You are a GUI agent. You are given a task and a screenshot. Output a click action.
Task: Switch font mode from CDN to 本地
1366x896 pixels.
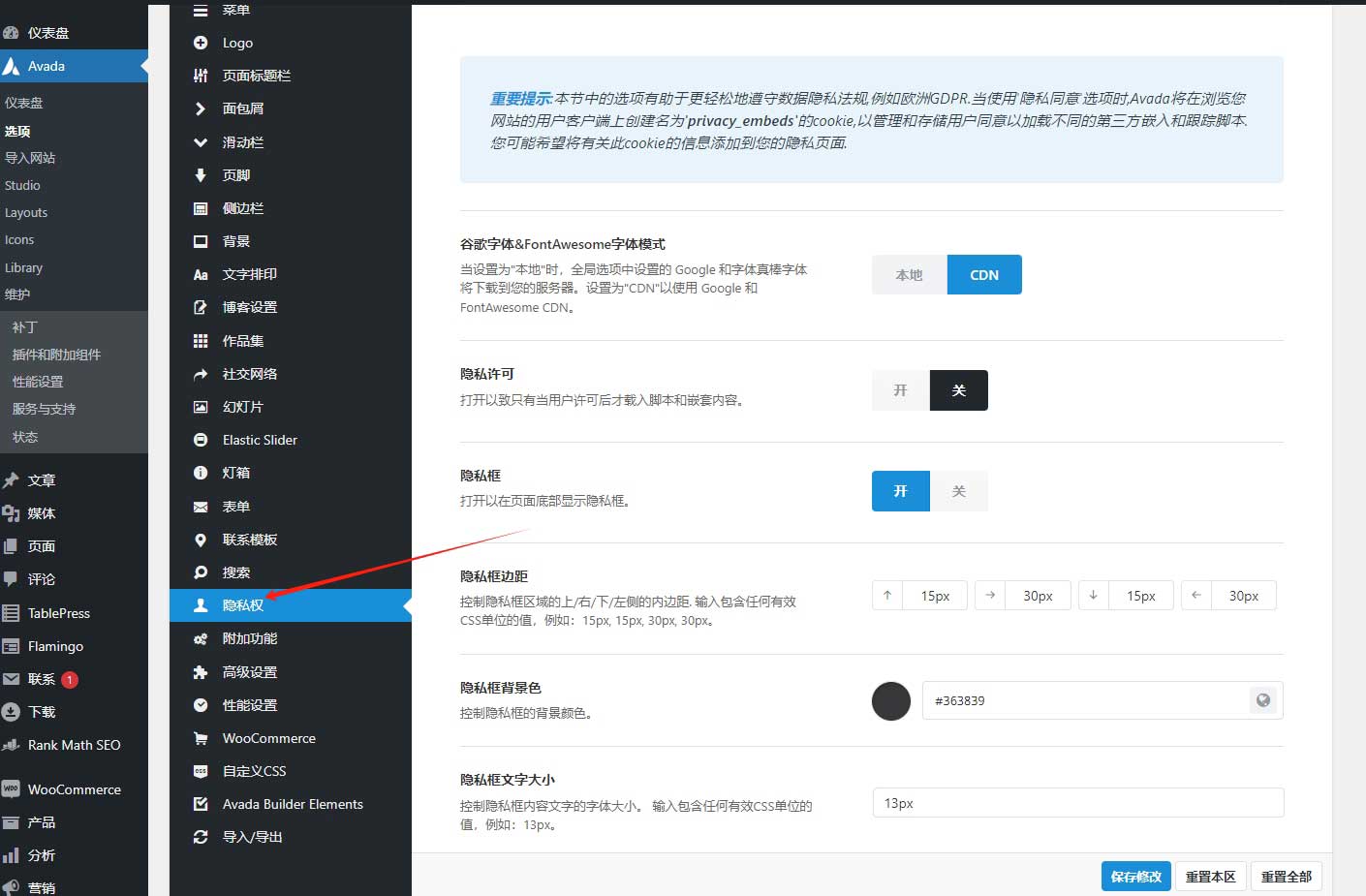[x=908, y=274]
